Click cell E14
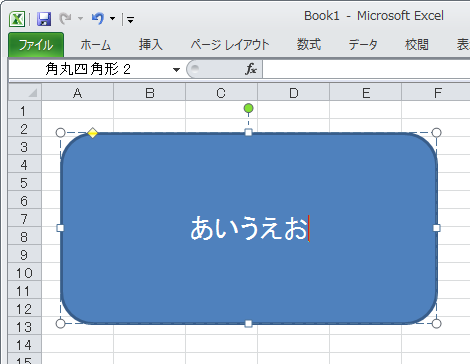 coord(366,344)
